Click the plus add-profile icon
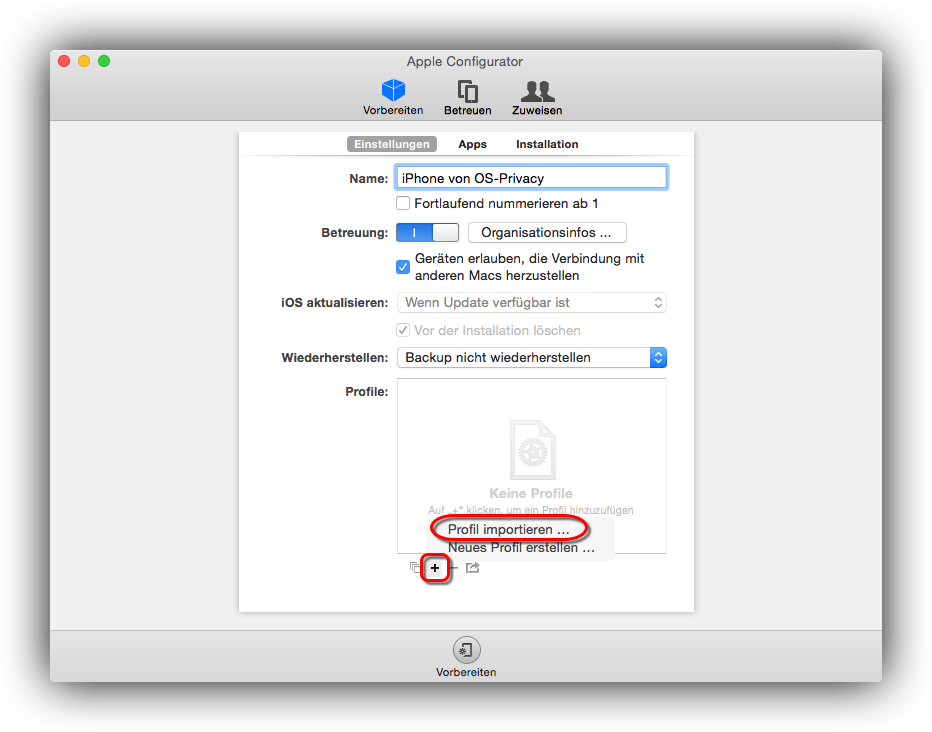 (435, 568)
